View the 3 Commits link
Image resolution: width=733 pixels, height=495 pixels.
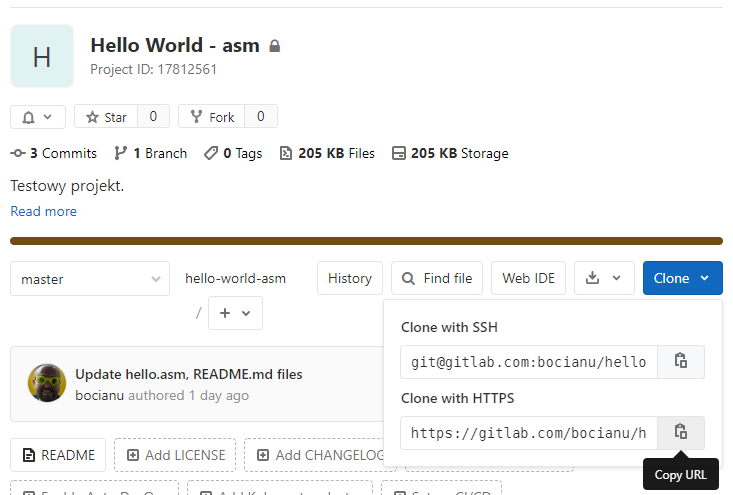pyautogui.click(x=54, y=153)
